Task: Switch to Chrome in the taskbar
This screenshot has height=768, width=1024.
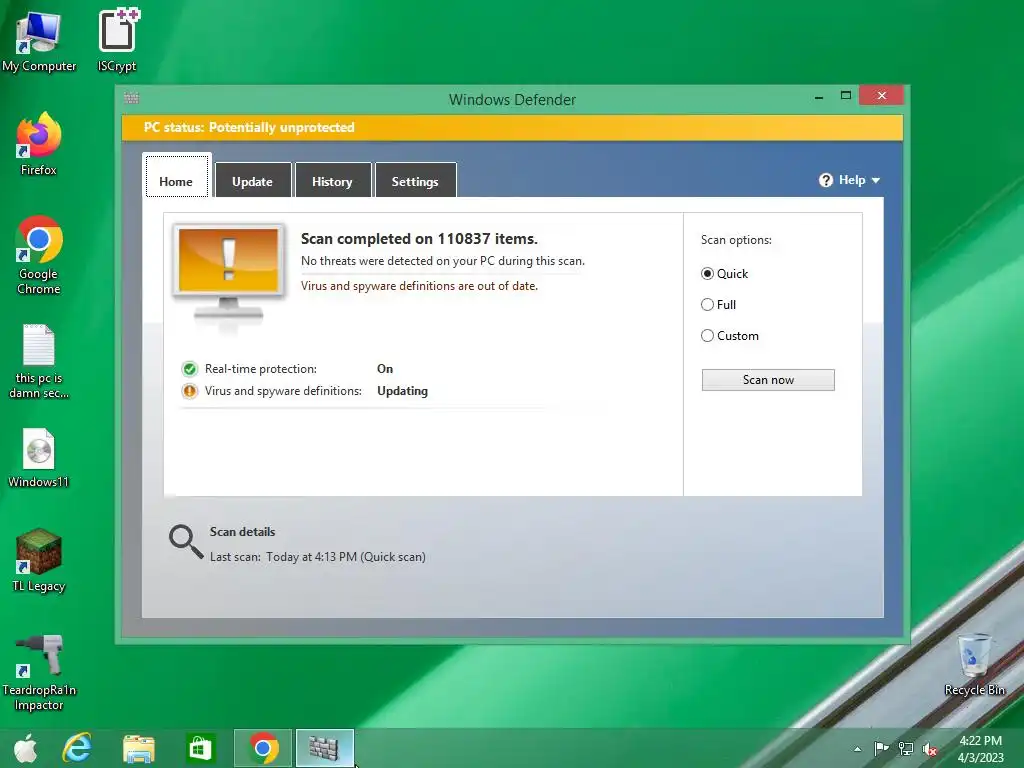Action: tap(263, 748)
